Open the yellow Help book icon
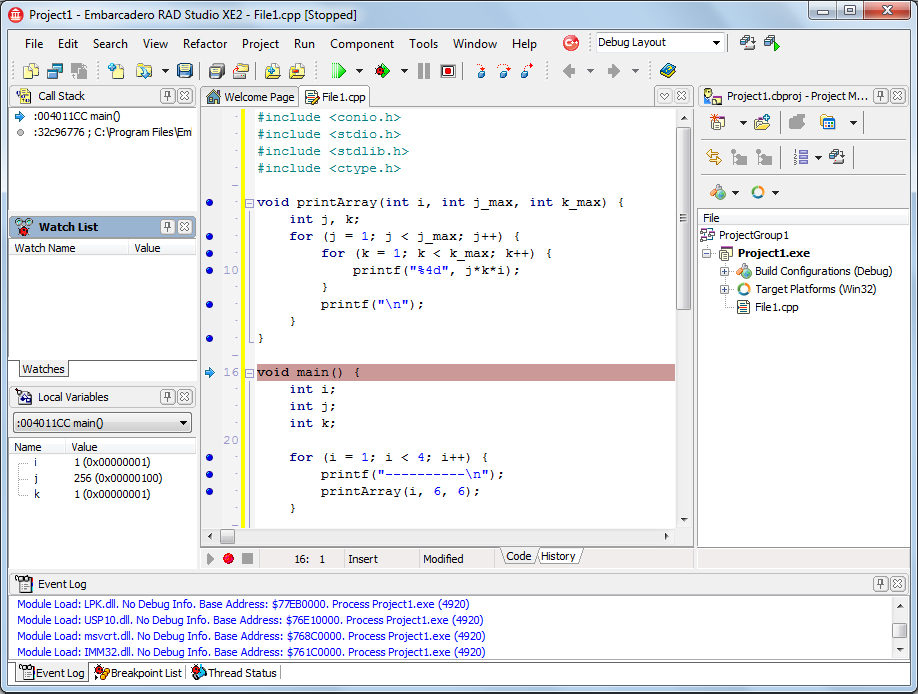The width and height of the screenshot is (918, 694). [x=667, y=71]
